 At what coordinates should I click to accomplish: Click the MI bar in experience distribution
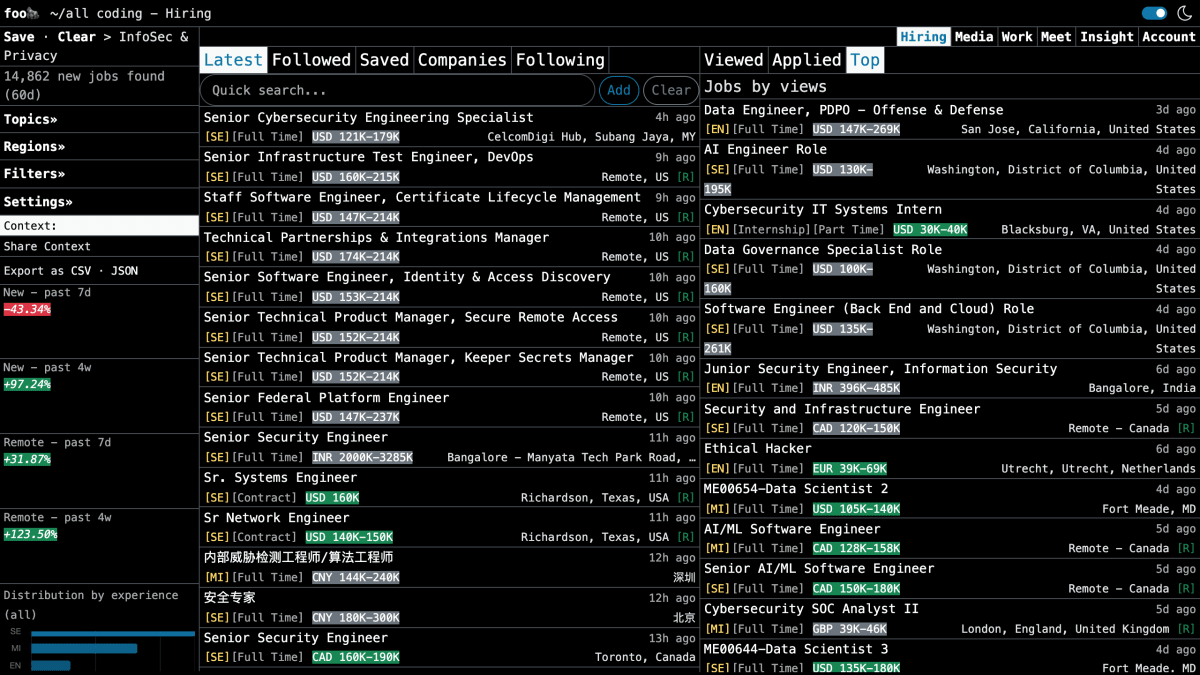84,649
